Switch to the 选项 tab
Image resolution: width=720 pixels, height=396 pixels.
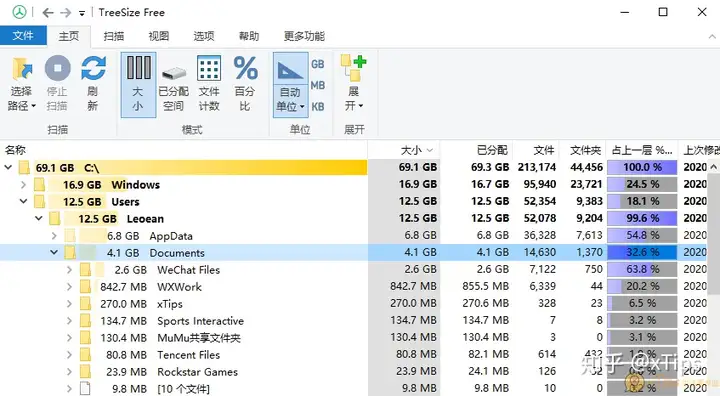pos(204,36)
